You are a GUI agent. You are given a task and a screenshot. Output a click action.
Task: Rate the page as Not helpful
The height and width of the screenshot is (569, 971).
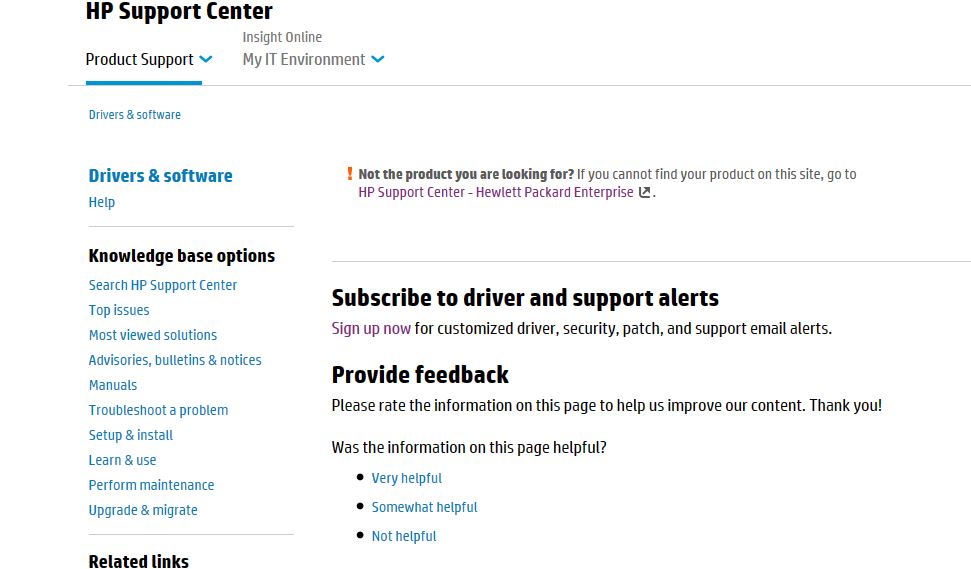coord(404,536)
